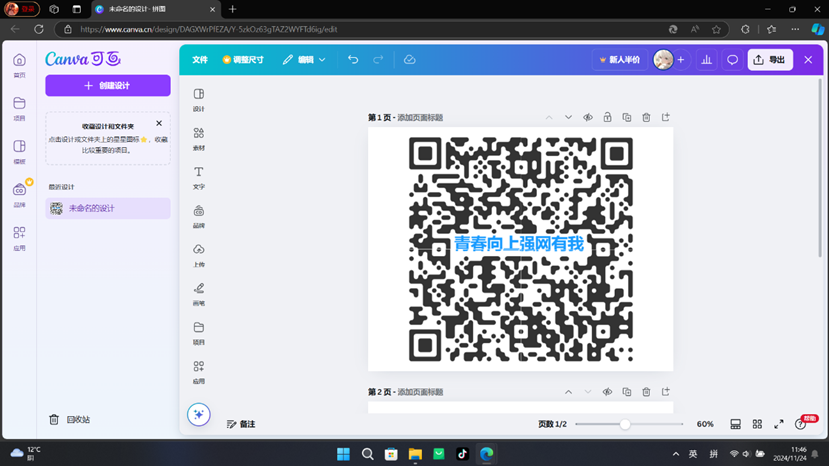Open the 素材 (Elements) panel
Viewport: 829px width, 466px height.
(199, 139)
